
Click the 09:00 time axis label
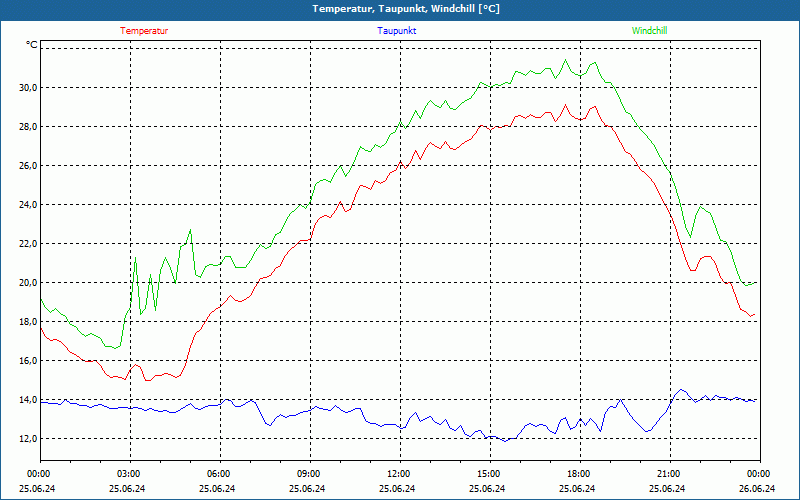click(308, 474)
